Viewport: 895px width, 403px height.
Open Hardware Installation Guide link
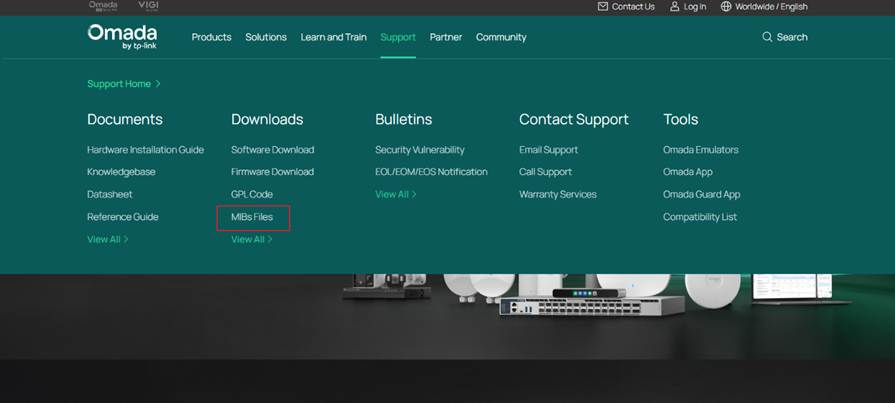145,150
